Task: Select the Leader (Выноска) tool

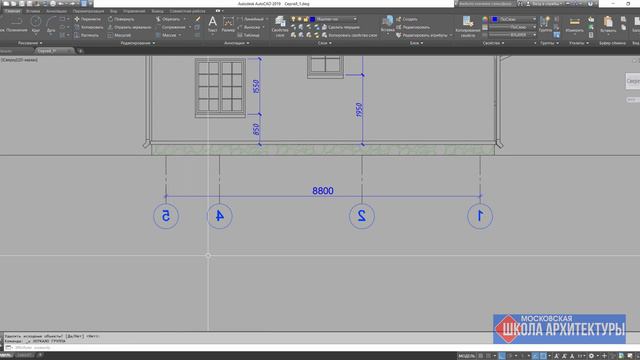Action: pyautogui.click(x=249, y=27)
